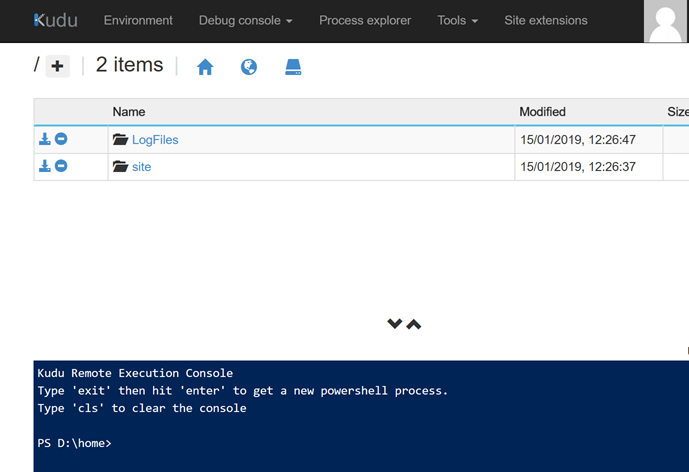Image resolution: width=689 pixels, height=472 pixels.
Task: Click the globe site root icon
Action: [x=249, y=67]
